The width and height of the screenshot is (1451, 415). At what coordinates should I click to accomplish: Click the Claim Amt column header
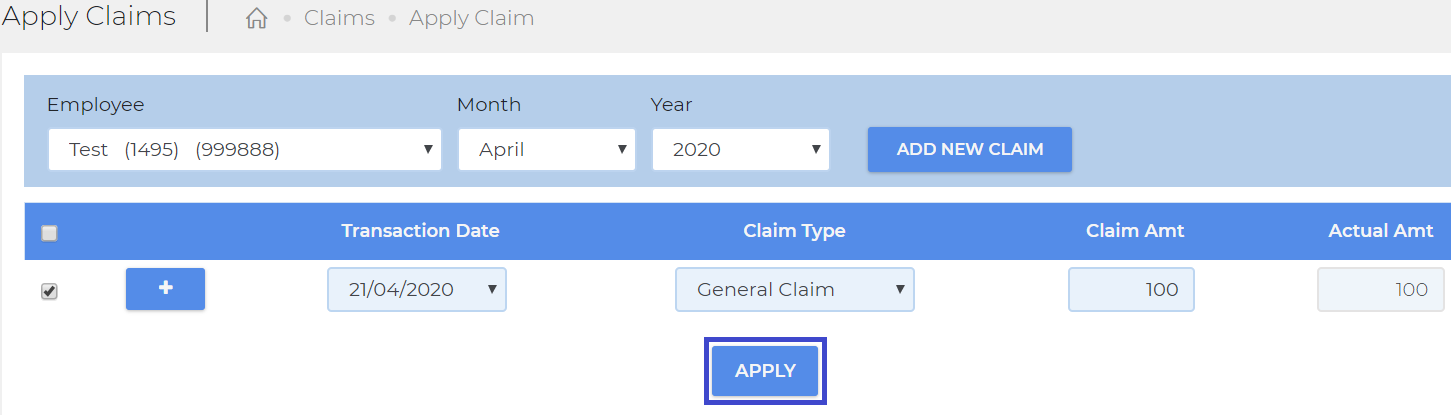pyautogui.click(x=1135, y=231)
